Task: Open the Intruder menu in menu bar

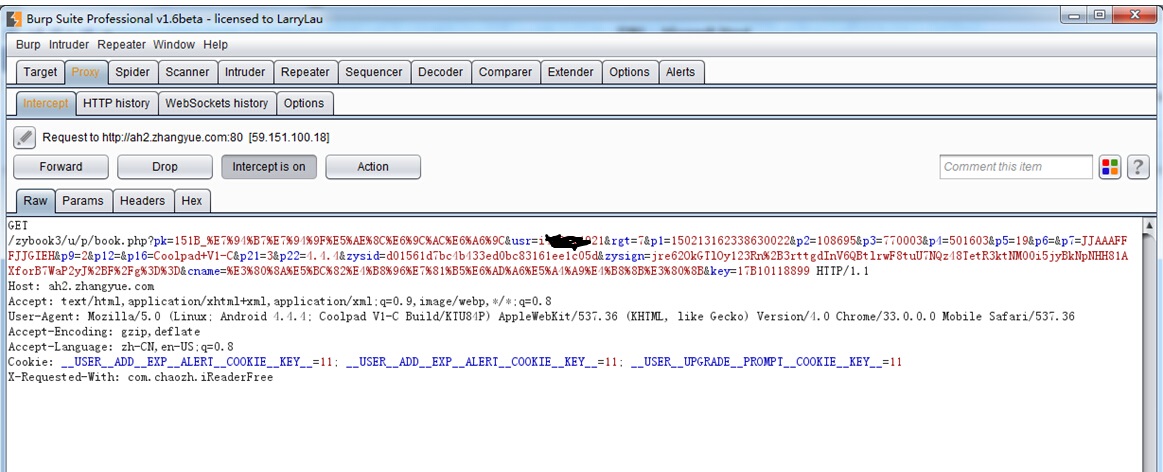Action: (x=69, y=45)
